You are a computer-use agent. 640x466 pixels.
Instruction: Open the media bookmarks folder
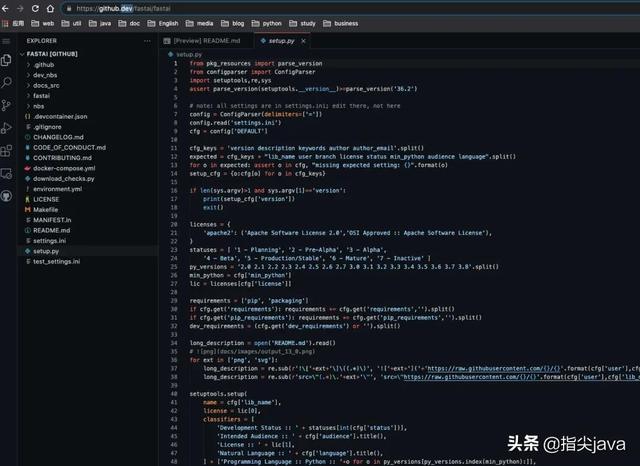(200, 24)
